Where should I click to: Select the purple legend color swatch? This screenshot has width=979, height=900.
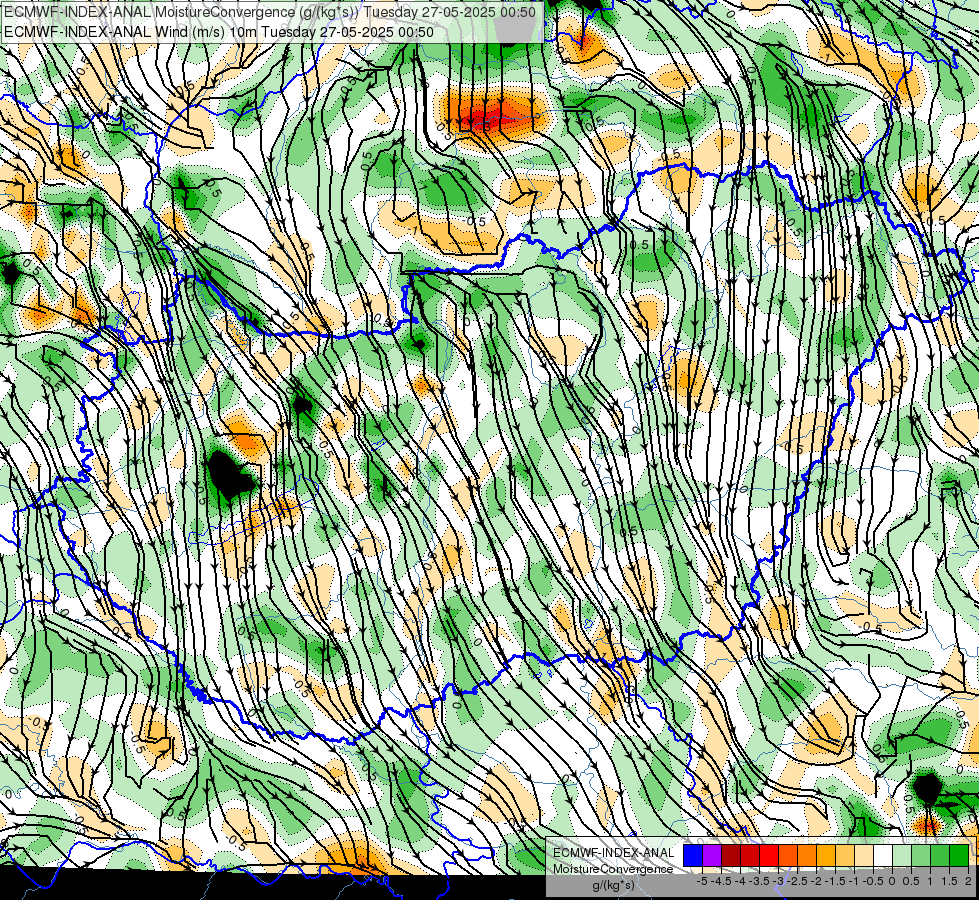[712, 856]
